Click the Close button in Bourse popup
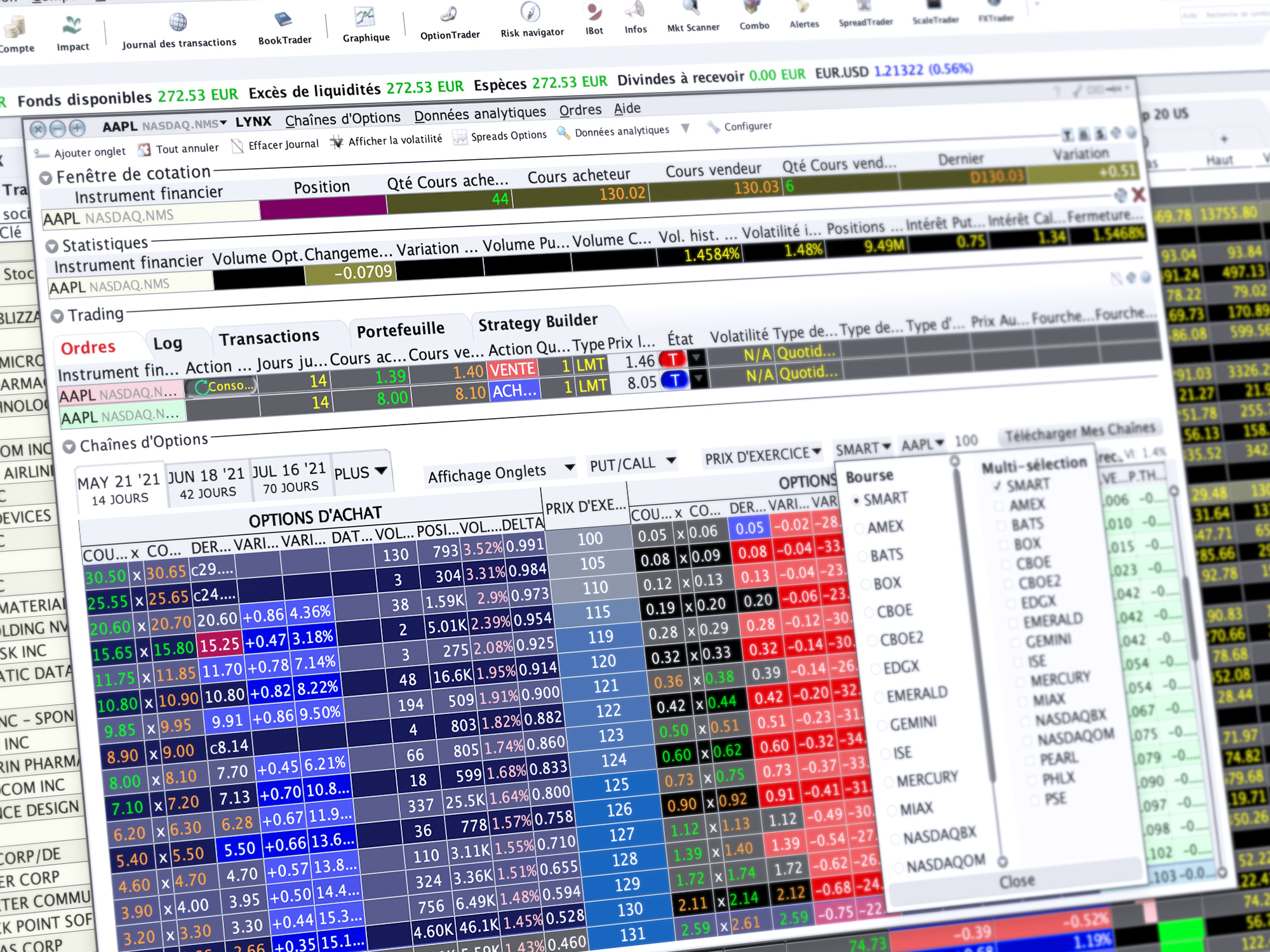 [1017, 882]
